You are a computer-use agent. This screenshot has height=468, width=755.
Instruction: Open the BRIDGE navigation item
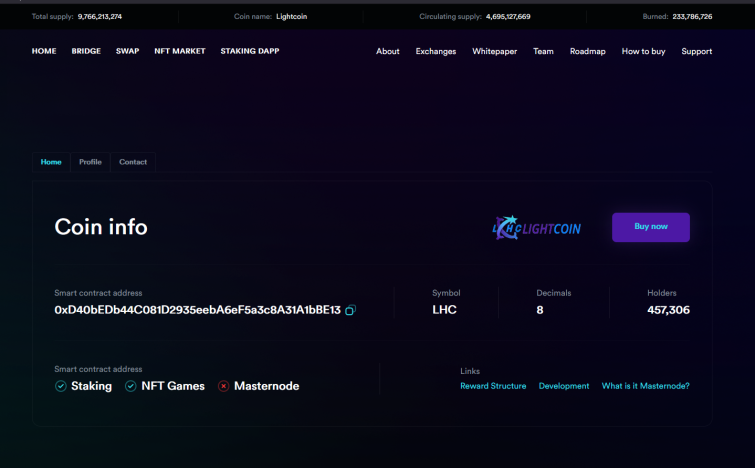tap(86, 51)
